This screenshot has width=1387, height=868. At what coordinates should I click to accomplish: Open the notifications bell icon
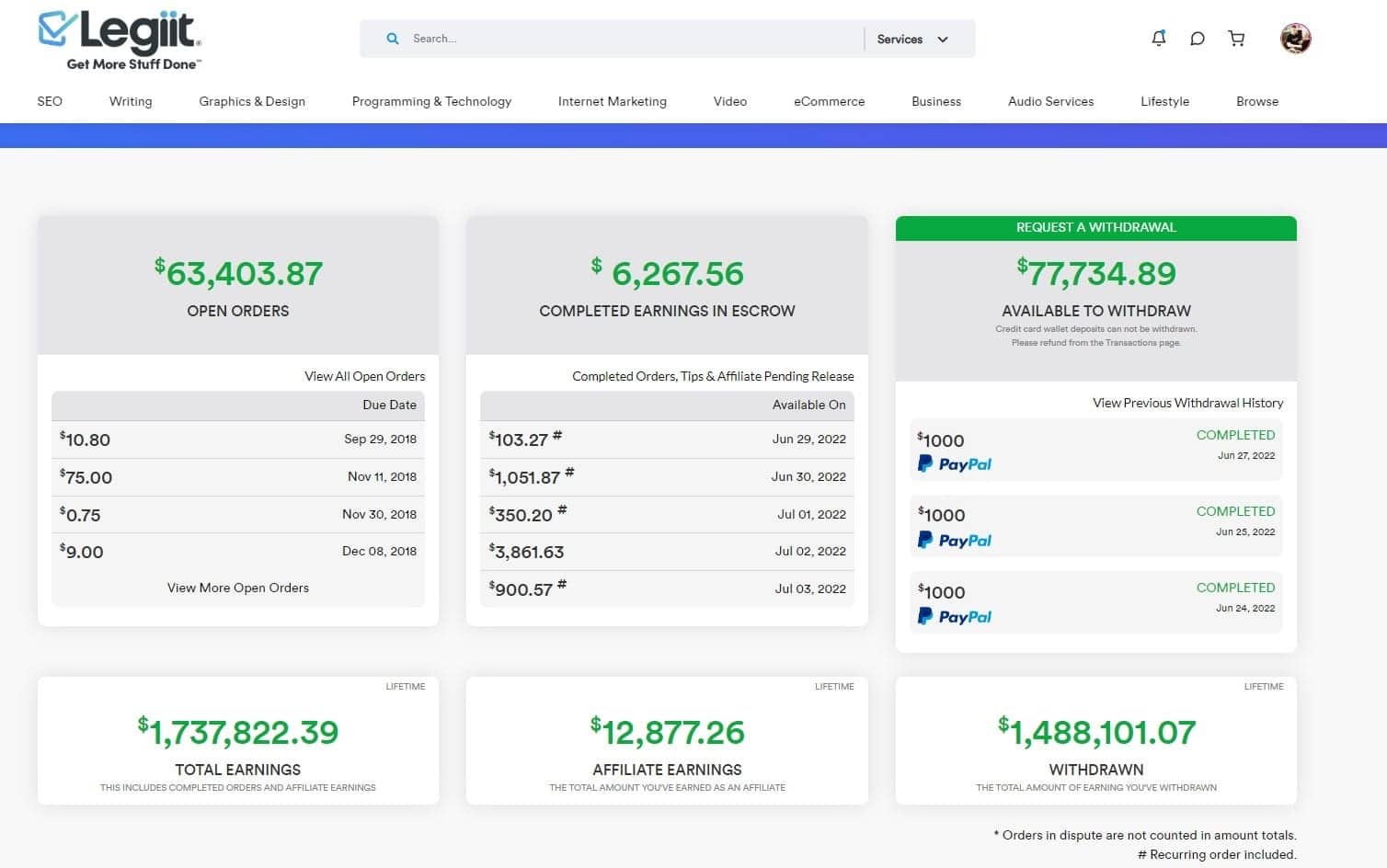point(1158,38)
